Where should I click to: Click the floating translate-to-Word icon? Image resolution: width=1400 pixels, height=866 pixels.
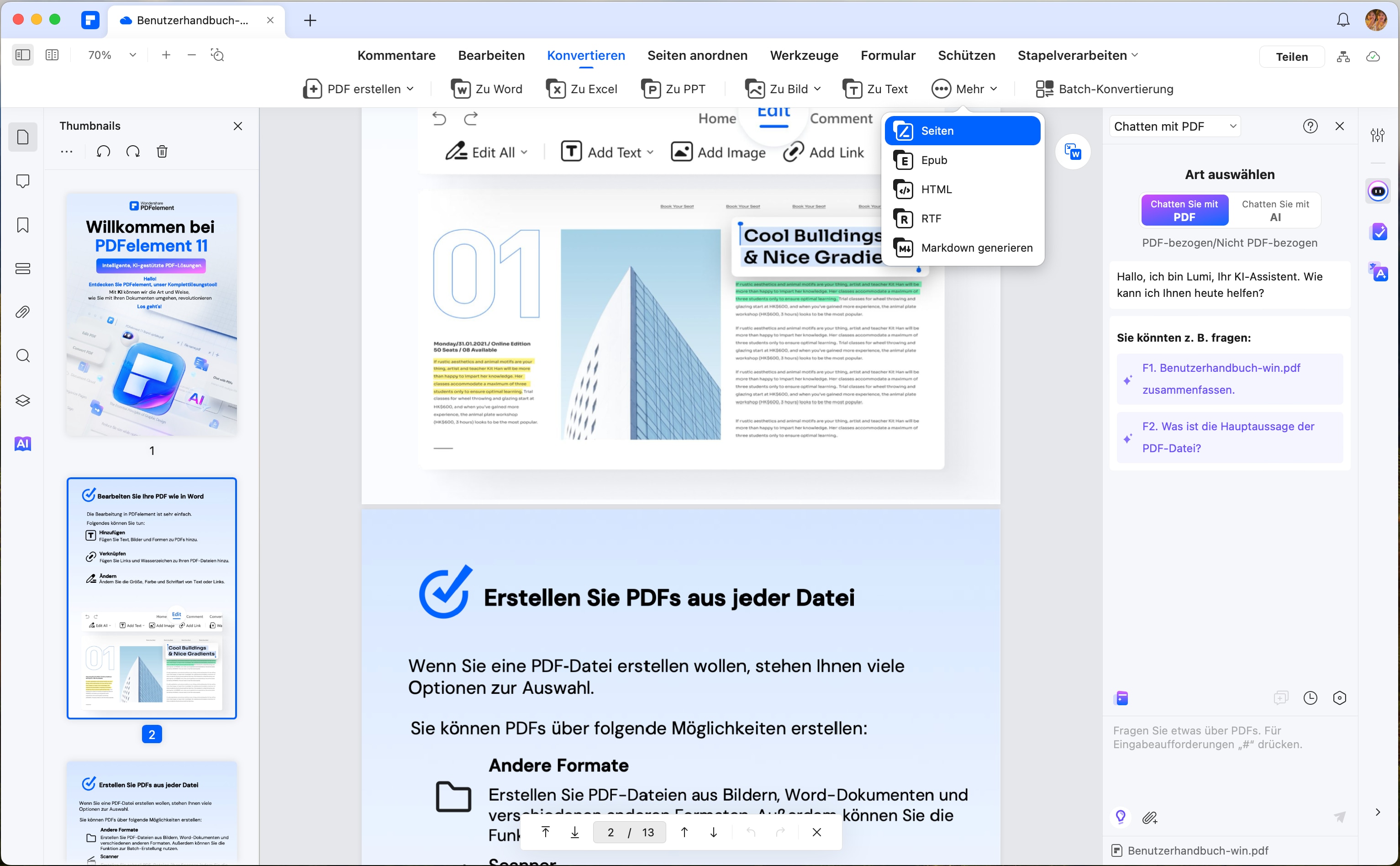[1073, 152]
